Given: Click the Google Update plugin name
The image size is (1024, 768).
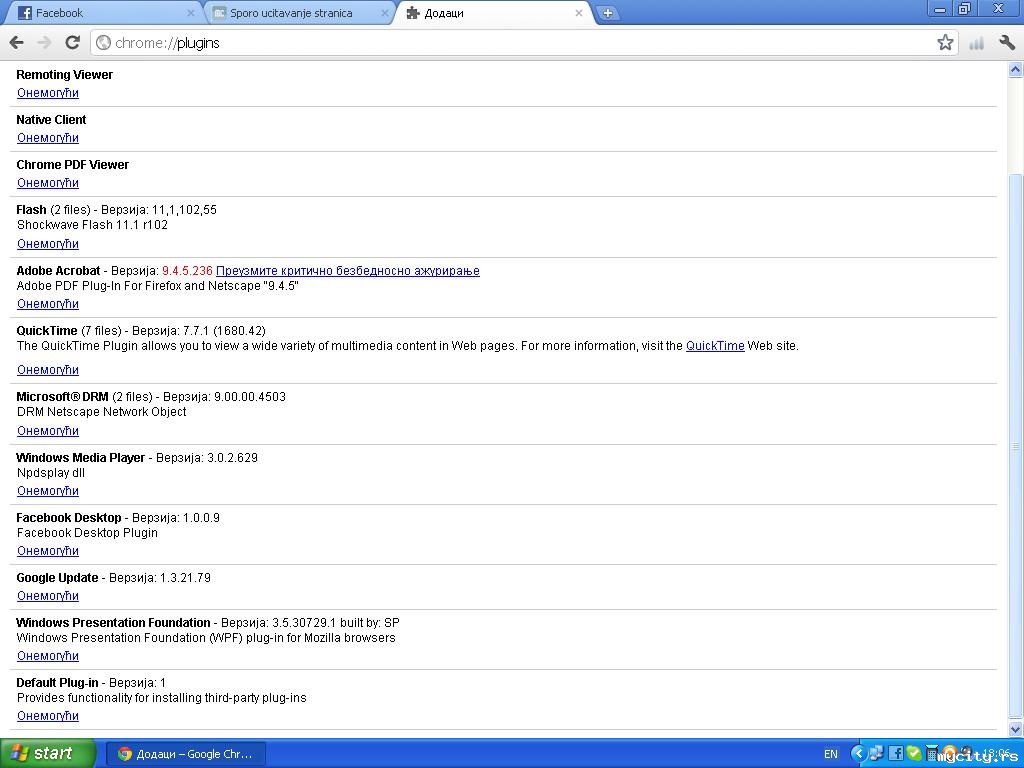Looking at the screenshot, I should pyautogui.click(x=57, y=578).
